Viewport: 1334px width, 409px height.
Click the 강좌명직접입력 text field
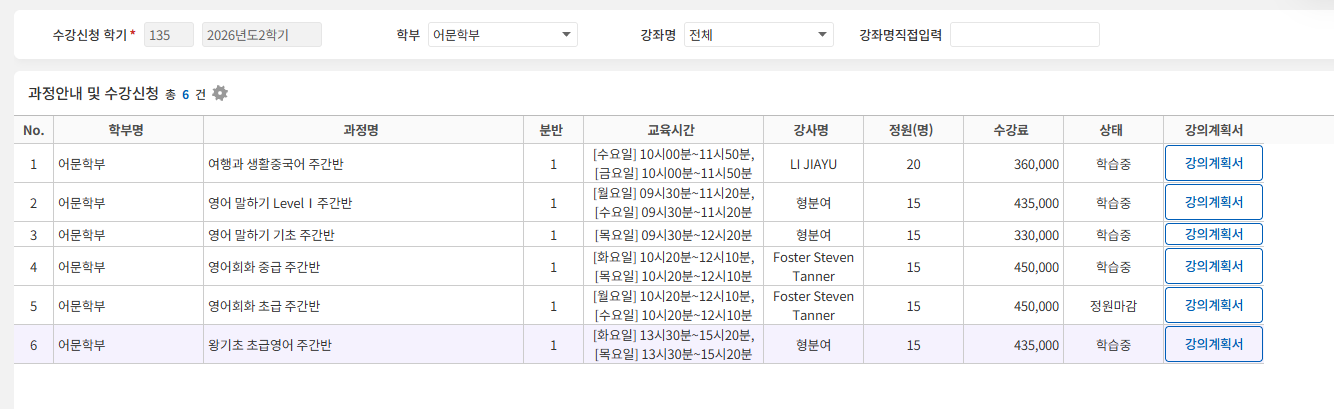point(1025,35)
